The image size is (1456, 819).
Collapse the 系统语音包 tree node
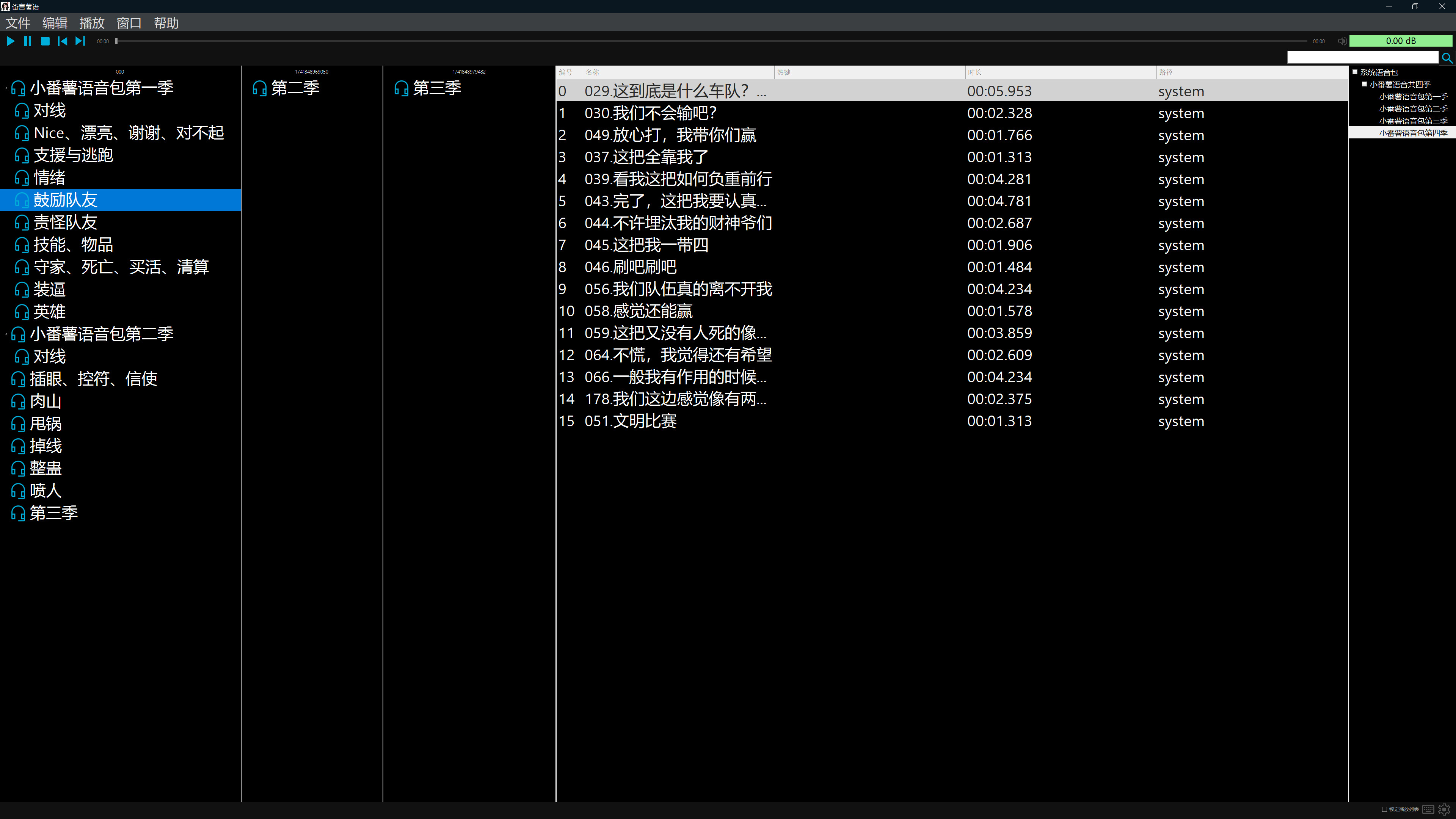point(1355,72)
